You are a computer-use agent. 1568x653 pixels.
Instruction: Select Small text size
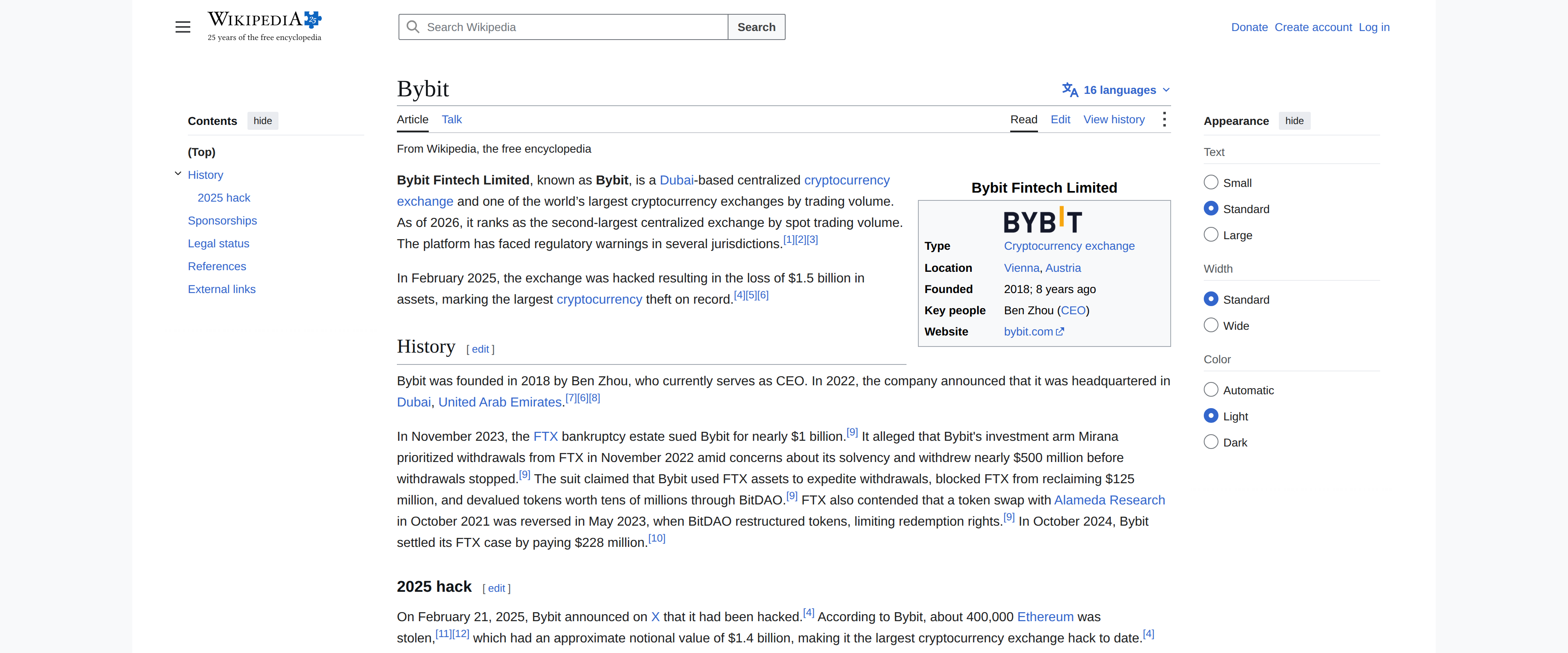point(1211,182)
